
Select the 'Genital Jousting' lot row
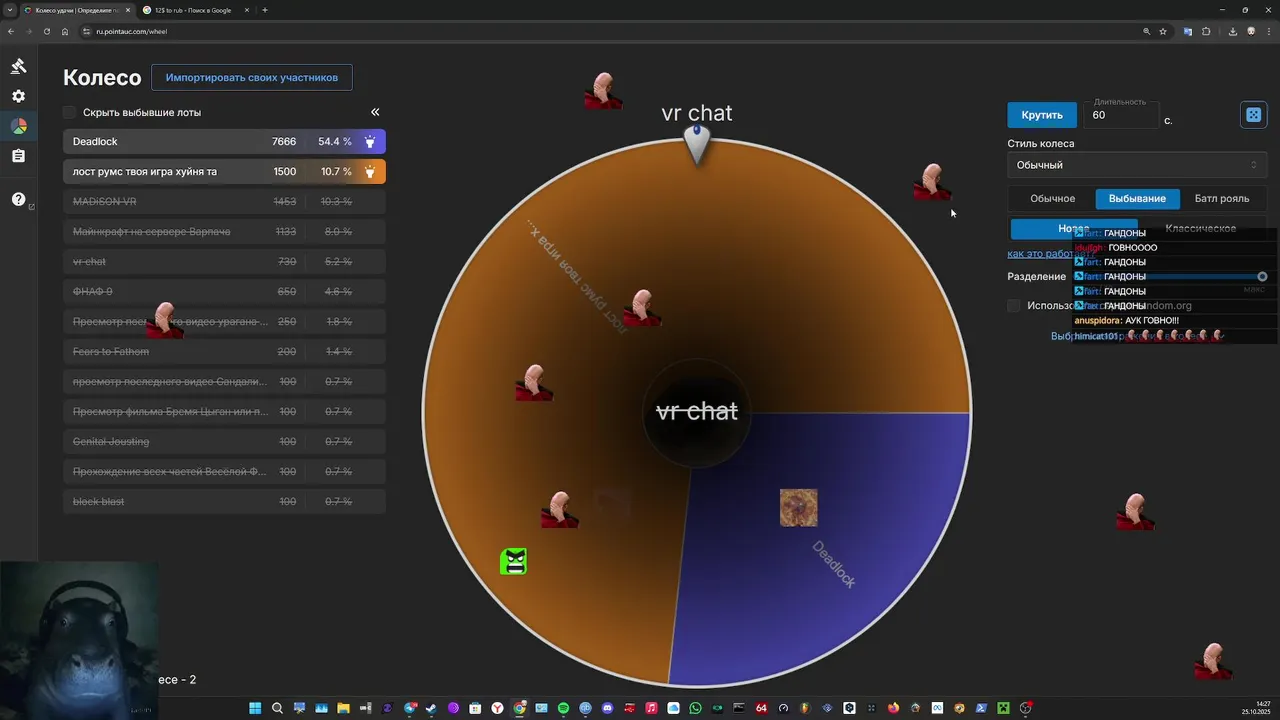224,442
